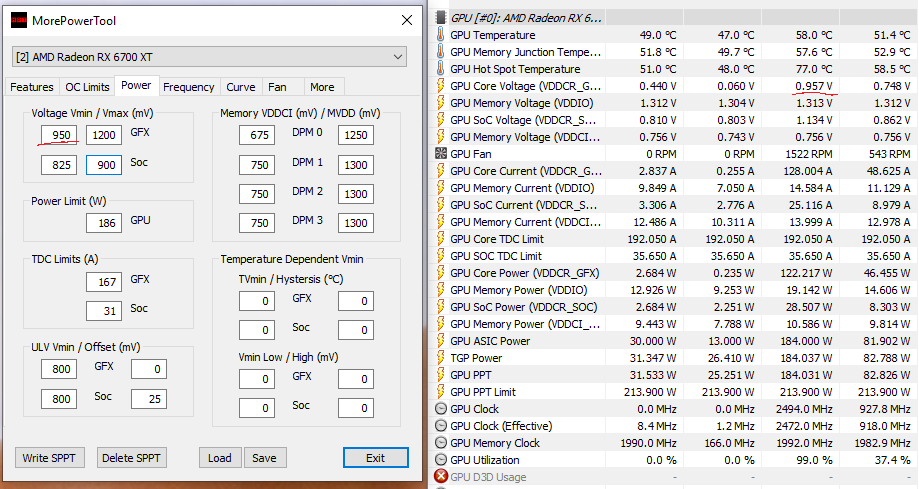Click lightning icon beside GPU Core TDC Limit
919x489 pixels.
pyautogui.click(x=441, y=239)
